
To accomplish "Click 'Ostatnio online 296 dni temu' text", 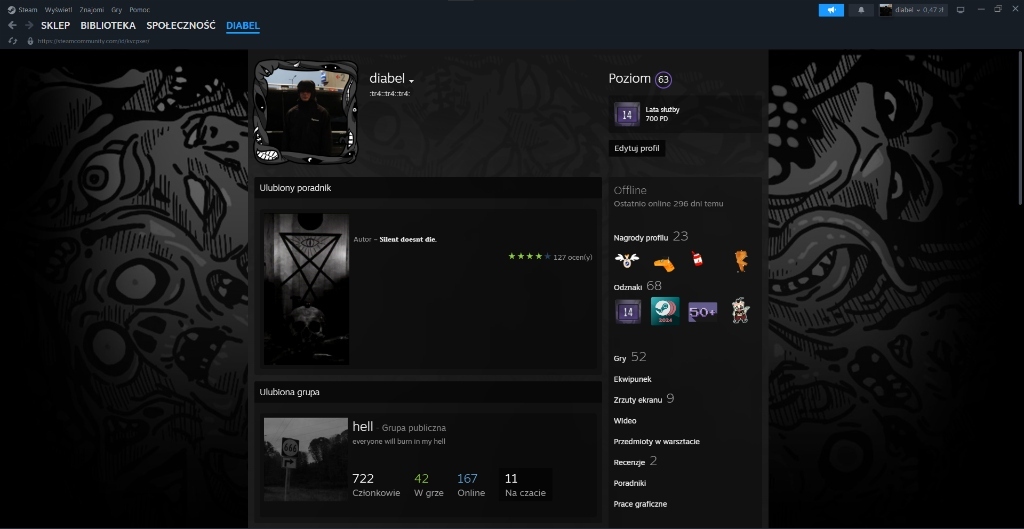I will pyautogui.click(x=668, y=204).
